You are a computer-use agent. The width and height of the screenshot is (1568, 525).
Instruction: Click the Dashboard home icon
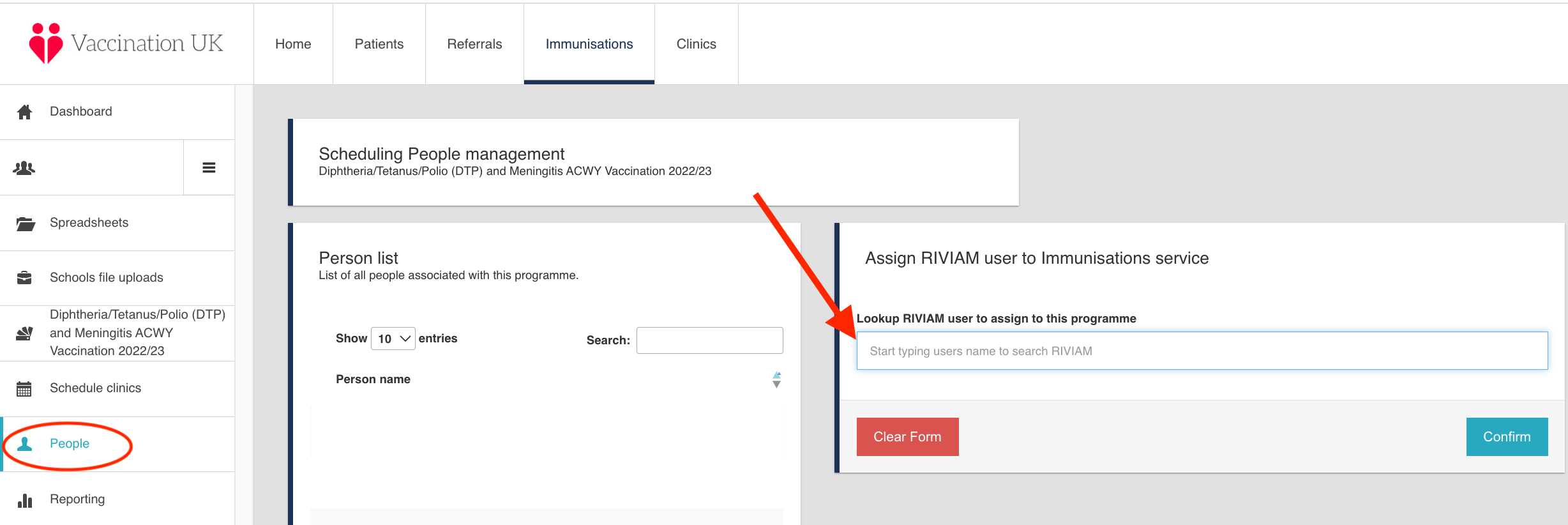25,112
